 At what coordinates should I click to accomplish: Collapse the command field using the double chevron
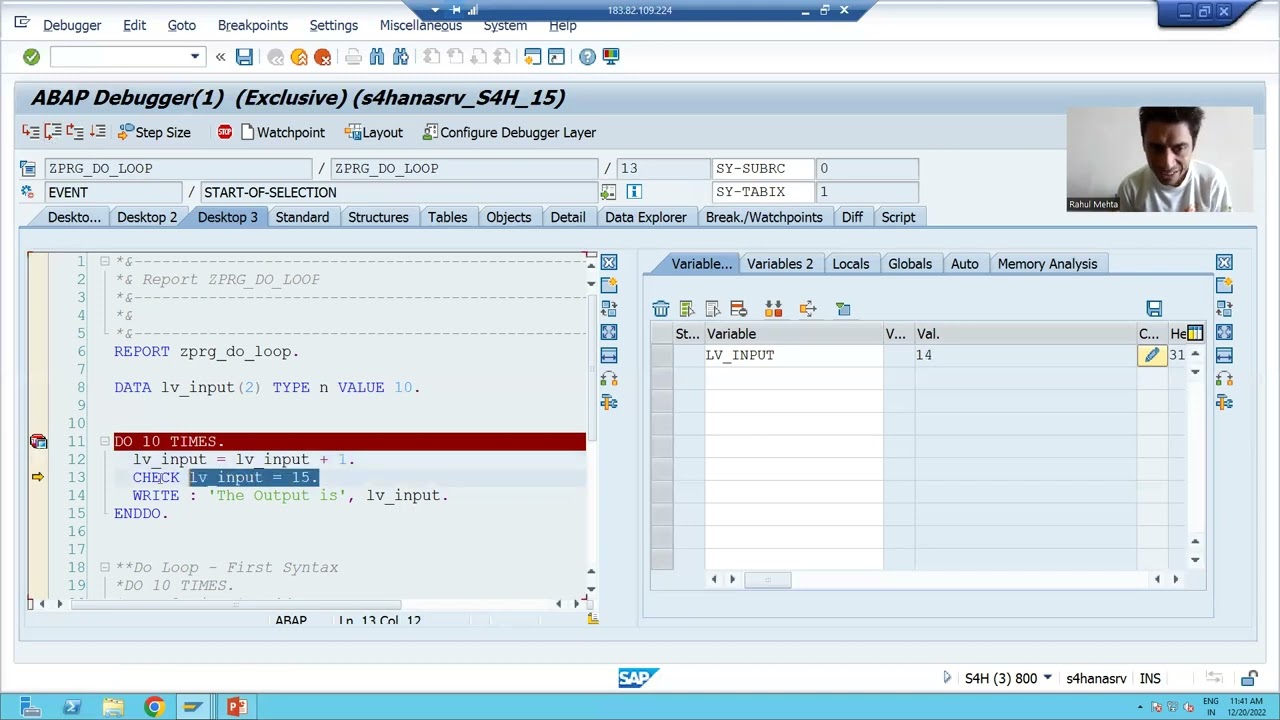(x=220, y=57)
